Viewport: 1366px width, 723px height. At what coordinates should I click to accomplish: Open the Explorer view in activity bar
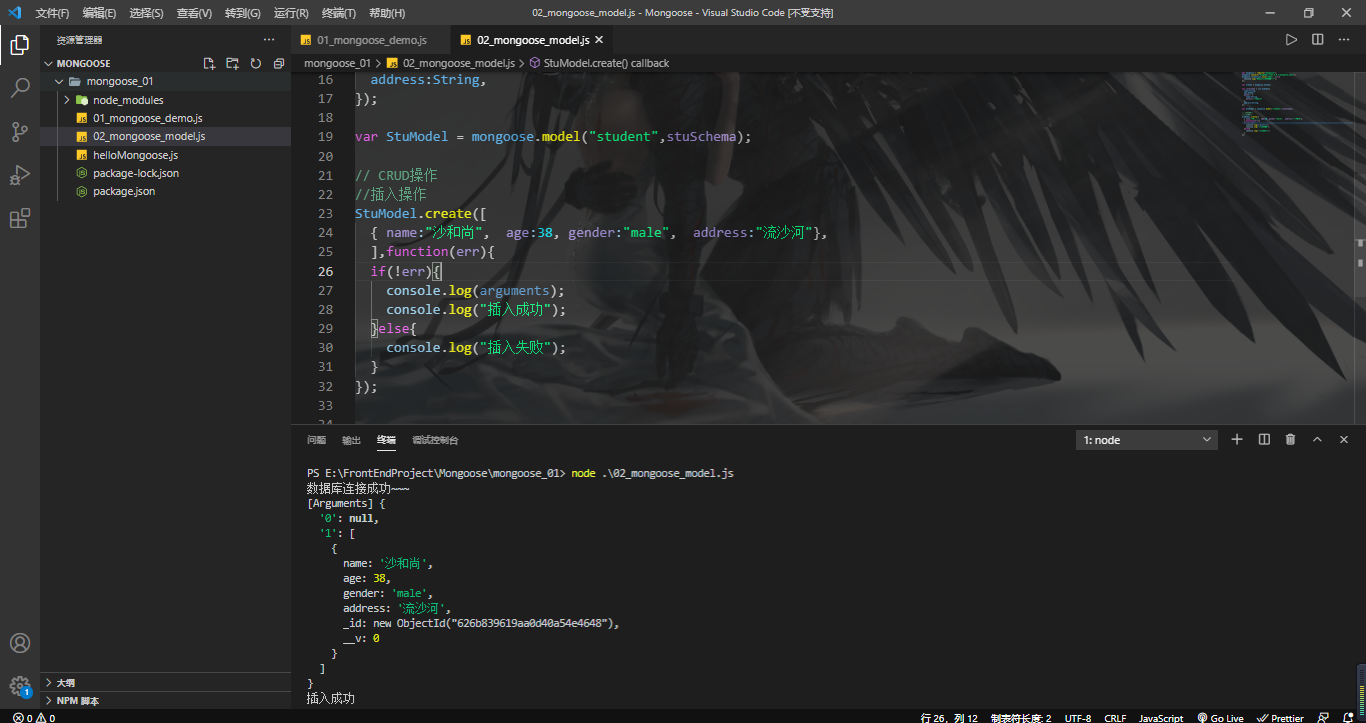(x=20, y=44)
